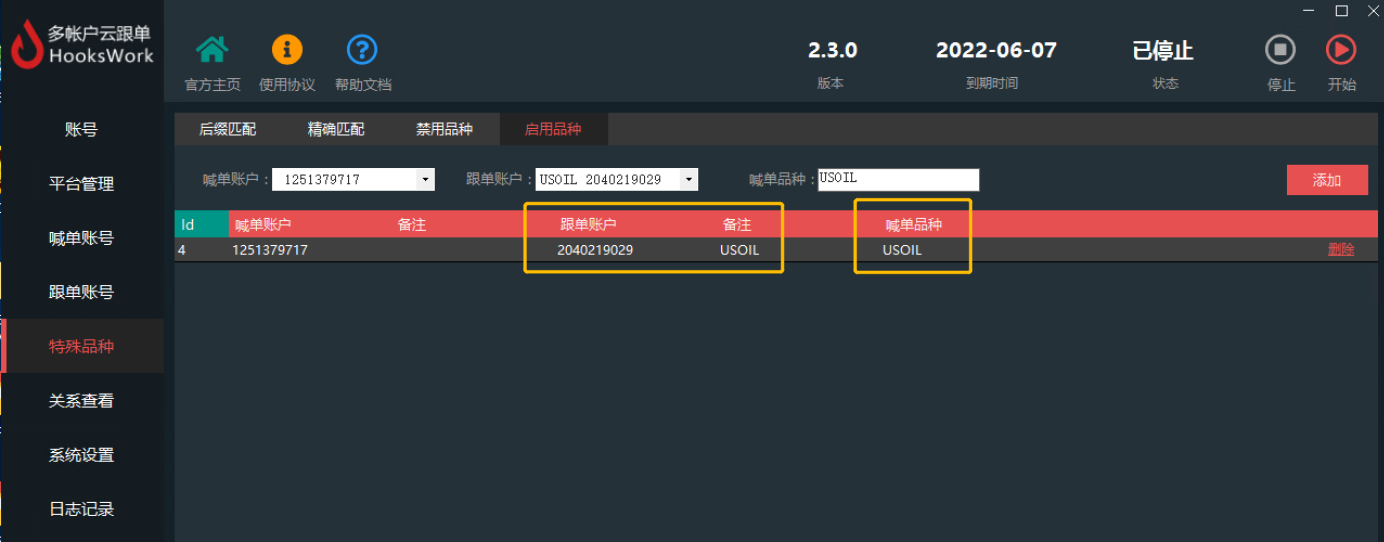Click the 喊单品种 input field
1384x542 pixels.
click(898, 180)
